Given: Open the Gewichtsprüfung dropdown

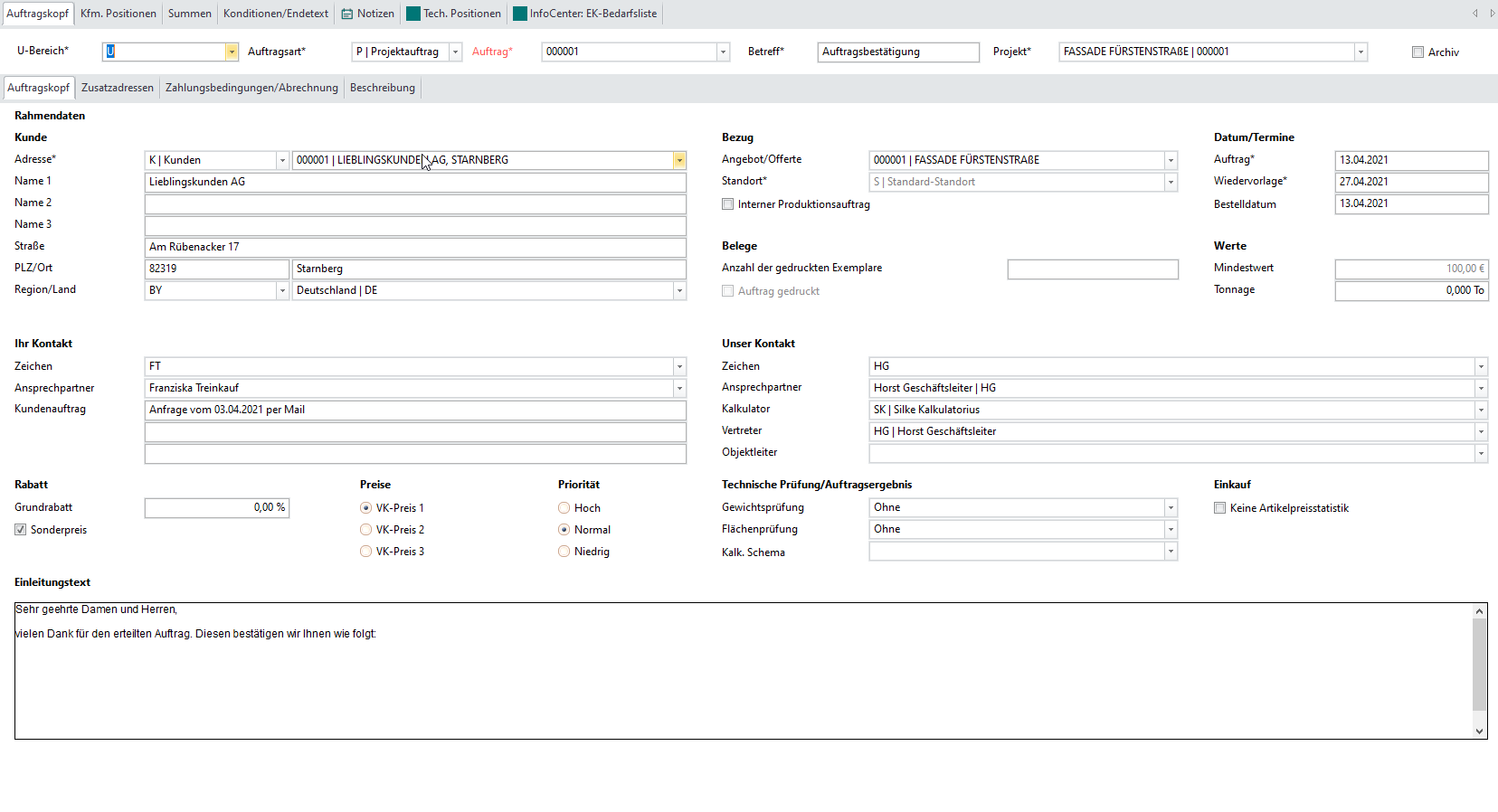Looking at the screenshot, I should pyautogui.click(x=1171, y=508).
